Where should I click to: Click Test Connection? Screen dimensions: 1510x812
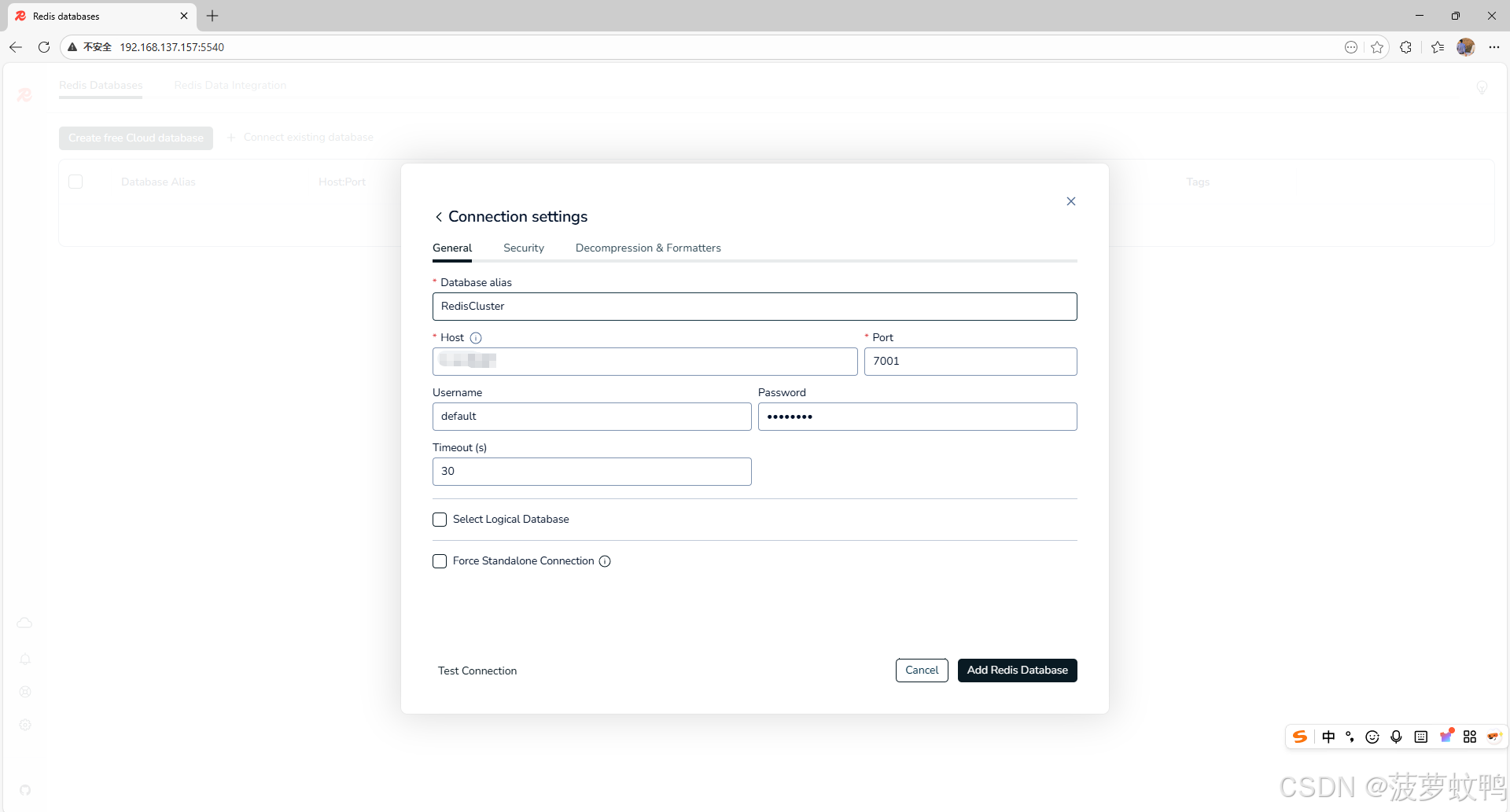tap(477, 671)
